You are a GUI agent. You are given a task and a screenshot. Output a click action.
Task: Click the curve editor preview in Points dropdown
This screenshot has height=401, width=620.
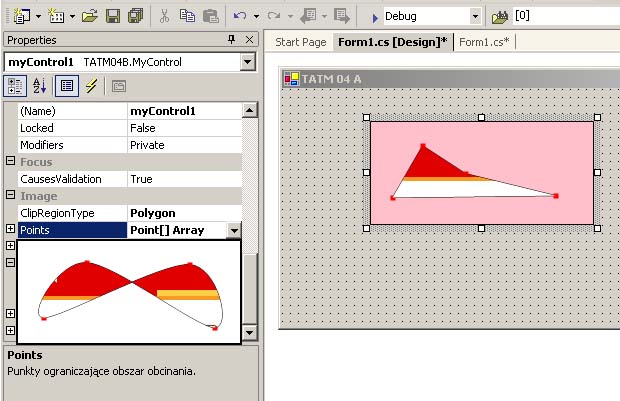point(129,292)
